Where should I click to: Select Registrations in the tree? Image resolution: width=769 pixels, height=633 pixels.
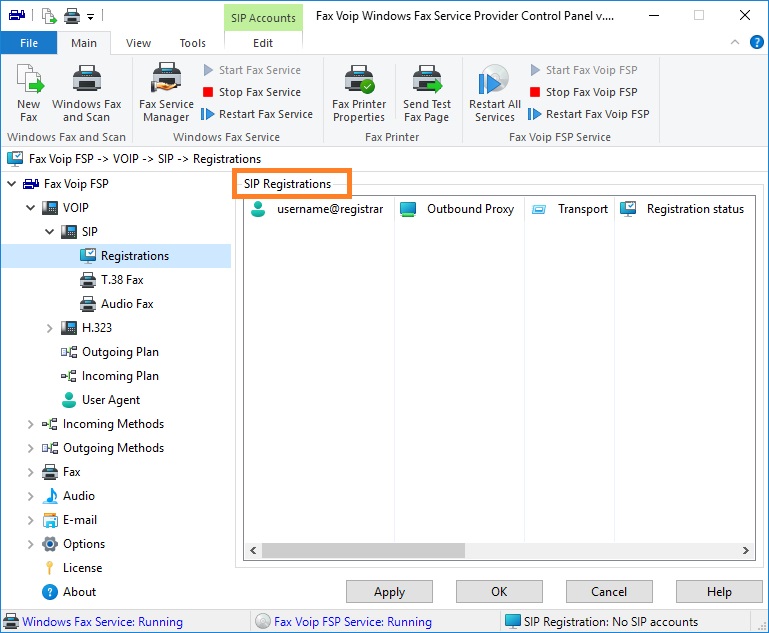tap(125, 256)
